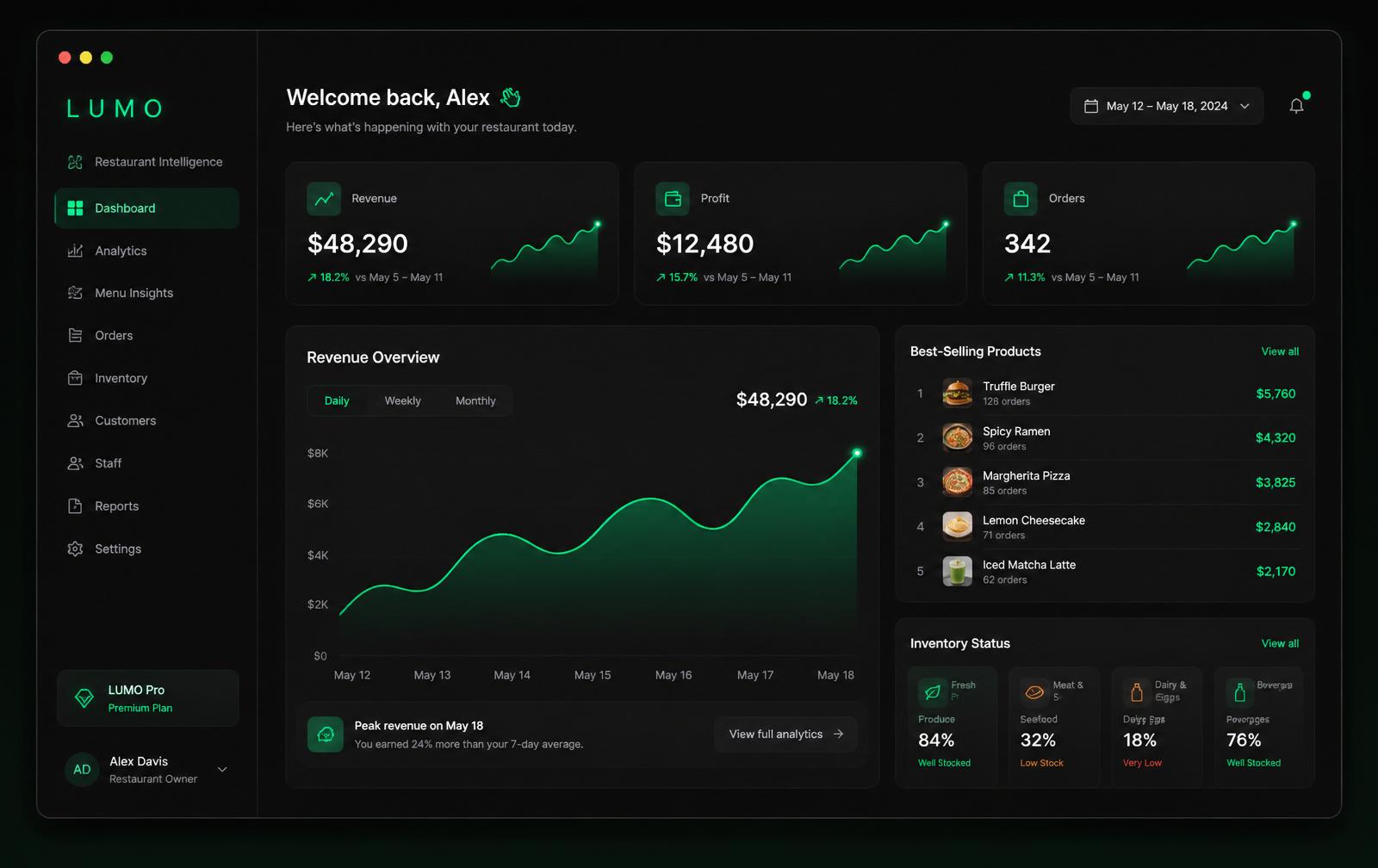Click the calendar icon in date picker

click(x=1090, y=106)
